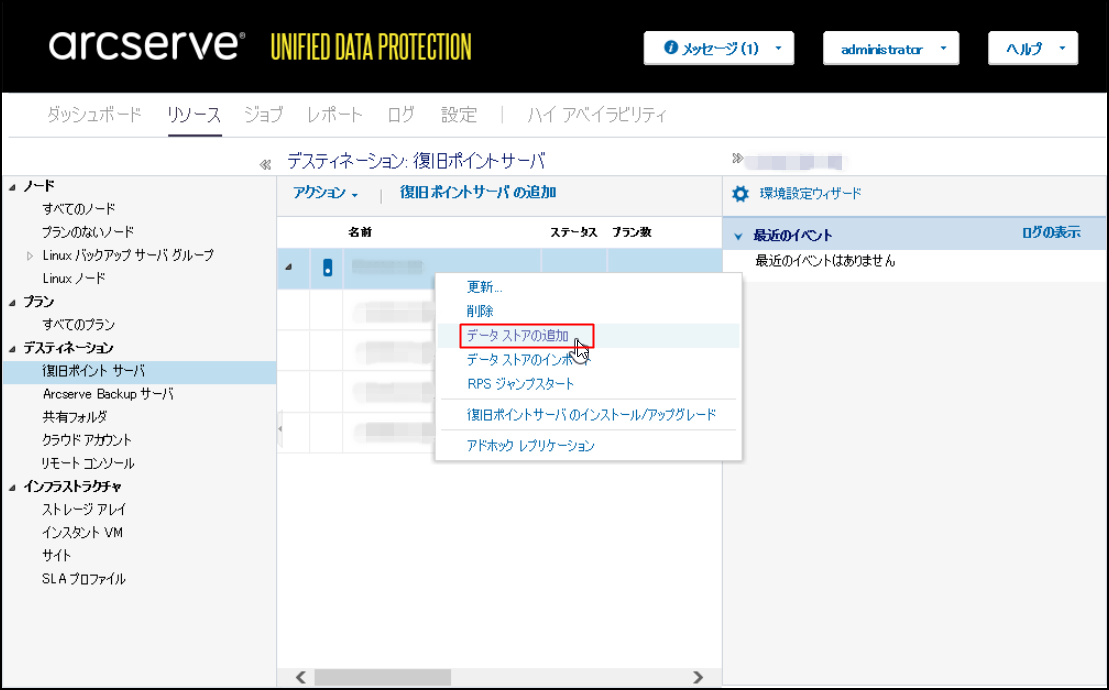Open the administrator dropdown
The width and height of the screenshot is (1109, 690).
point(890,49)
